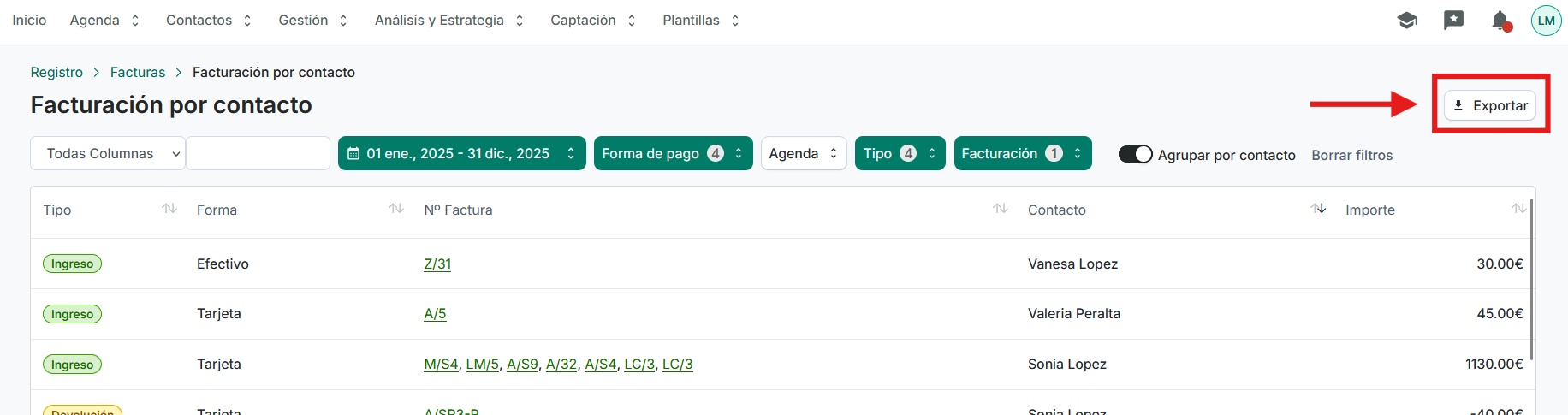
Task: Sort by Tipo column arrows
Action: pos(169,209)
